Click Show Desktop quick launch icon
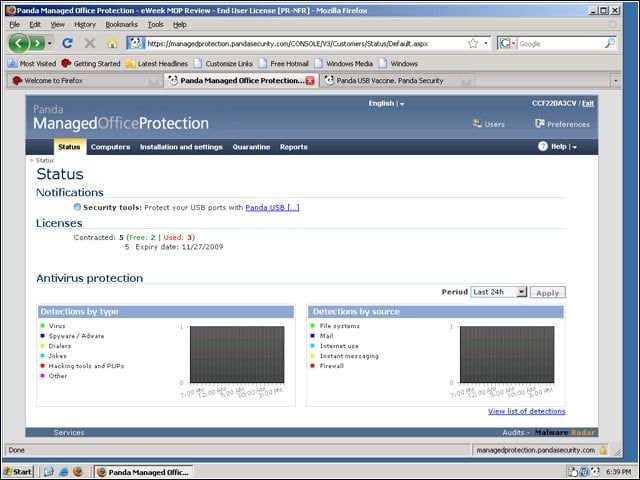The width and height of the screenshot is (640, 480). tap(49, 472)
